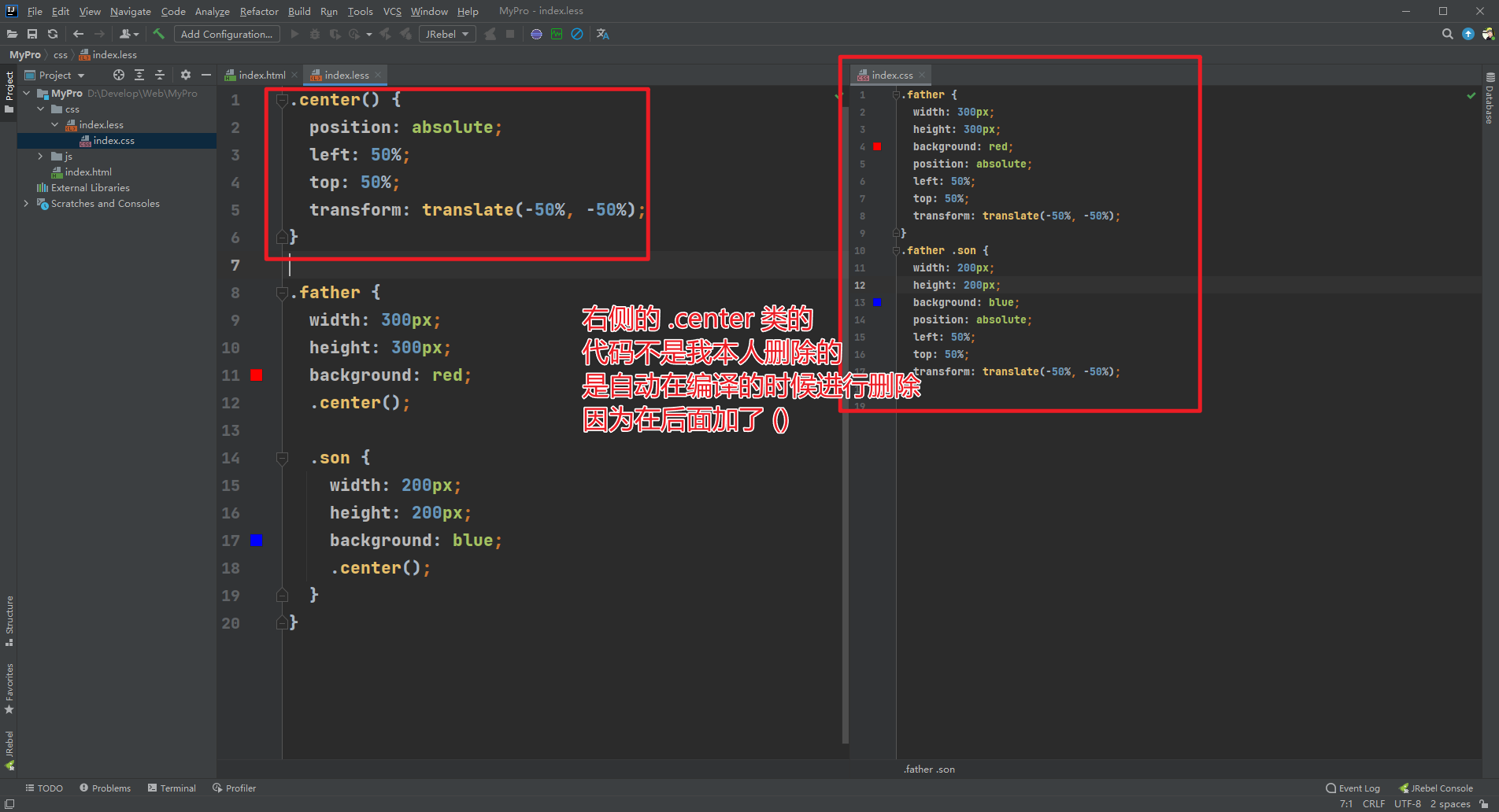Open Event Log
This screenshot has height=812, width=1499.
click(x=1353, y=788)
